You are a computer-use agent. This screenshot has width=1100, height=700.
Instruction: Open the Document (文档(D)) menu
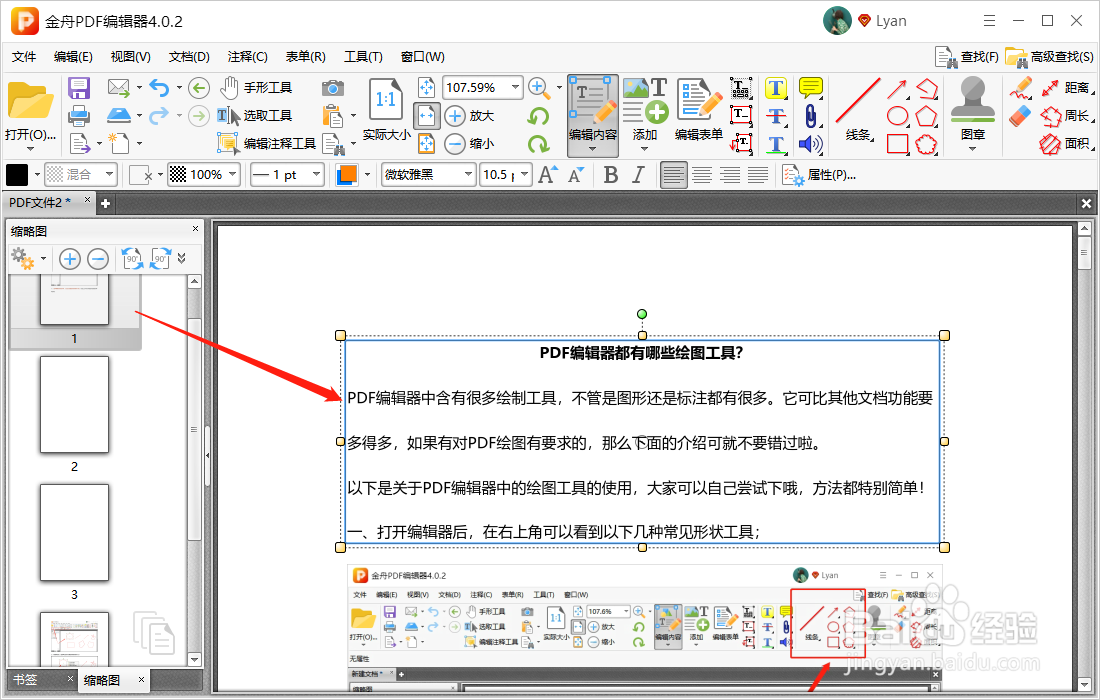click(189, 57)
